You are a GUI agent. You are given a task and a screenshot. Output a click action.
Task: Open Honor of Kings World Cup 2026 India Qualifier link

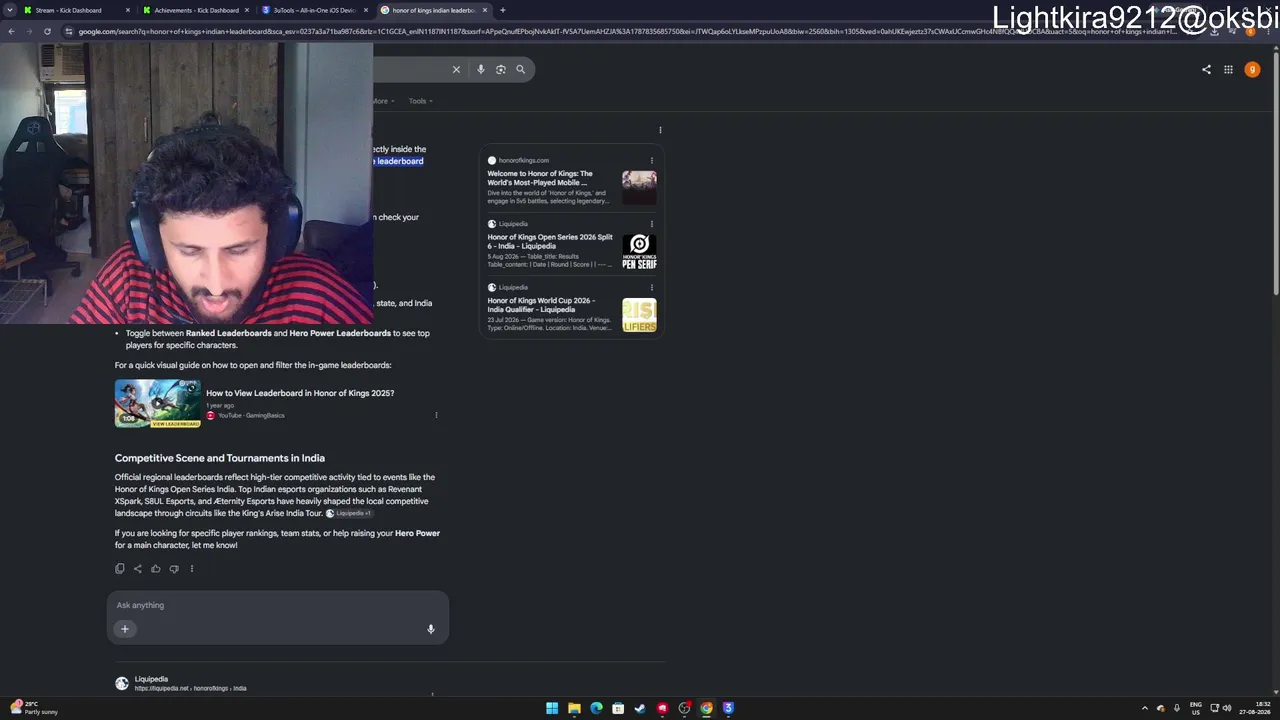tap(541, 305)
